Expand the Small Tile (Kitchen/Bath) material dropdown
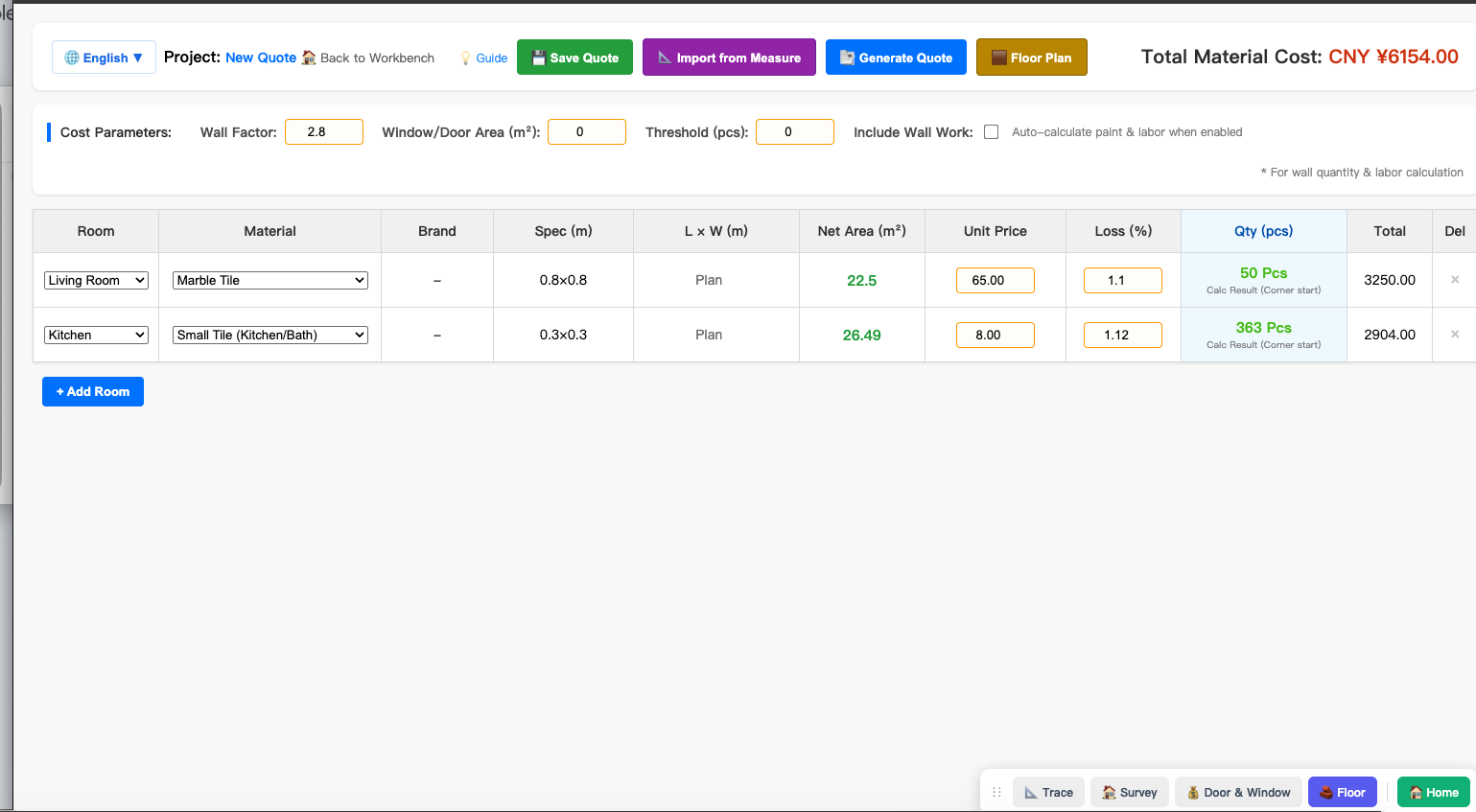Viewport: 1476px width, 812px height. [x=270, y=335]
